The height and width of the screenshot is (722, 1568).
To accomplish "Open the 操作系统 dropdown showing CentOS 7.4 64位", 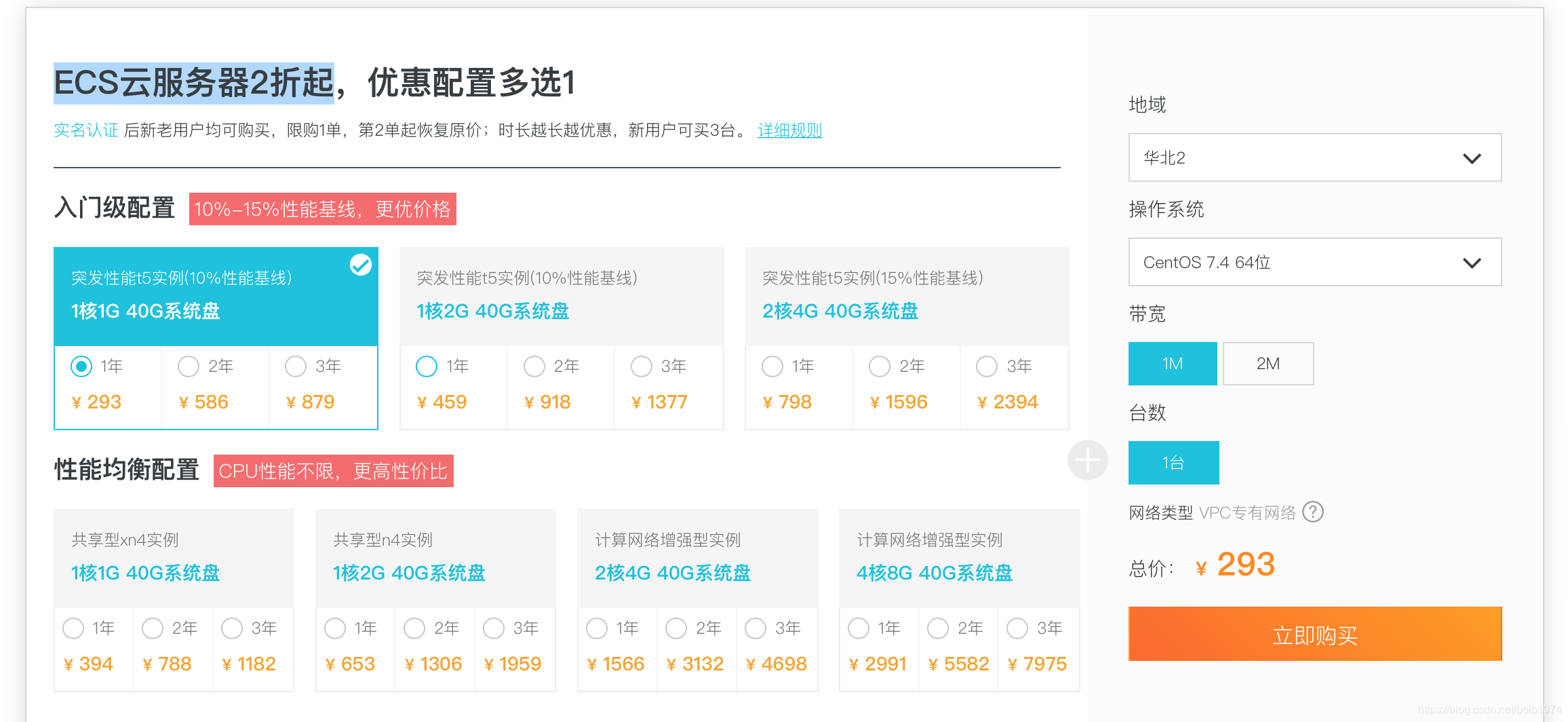I will tap(1314, 262).
